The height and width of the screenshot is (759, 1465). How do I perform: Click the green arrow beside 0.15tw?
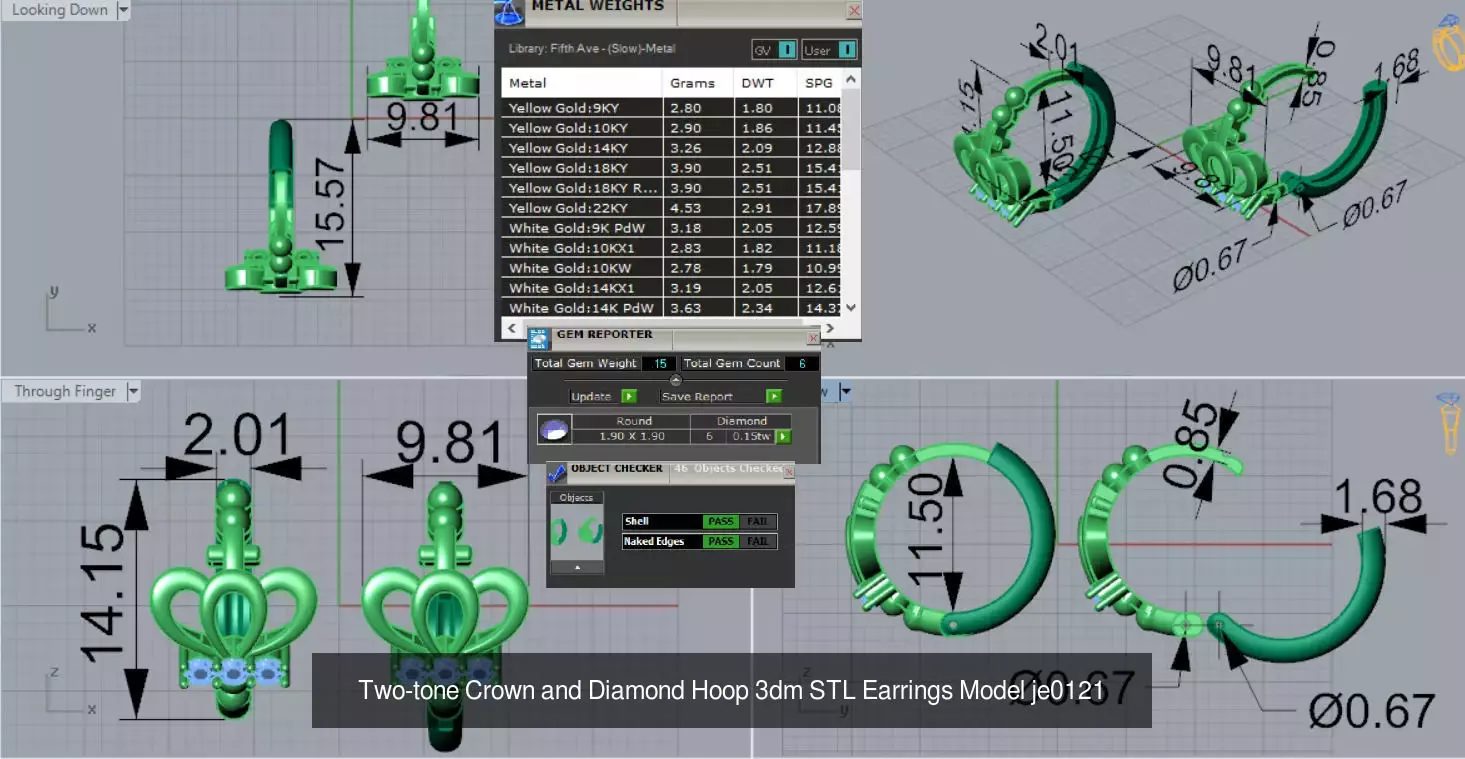(x=783, y=436)
